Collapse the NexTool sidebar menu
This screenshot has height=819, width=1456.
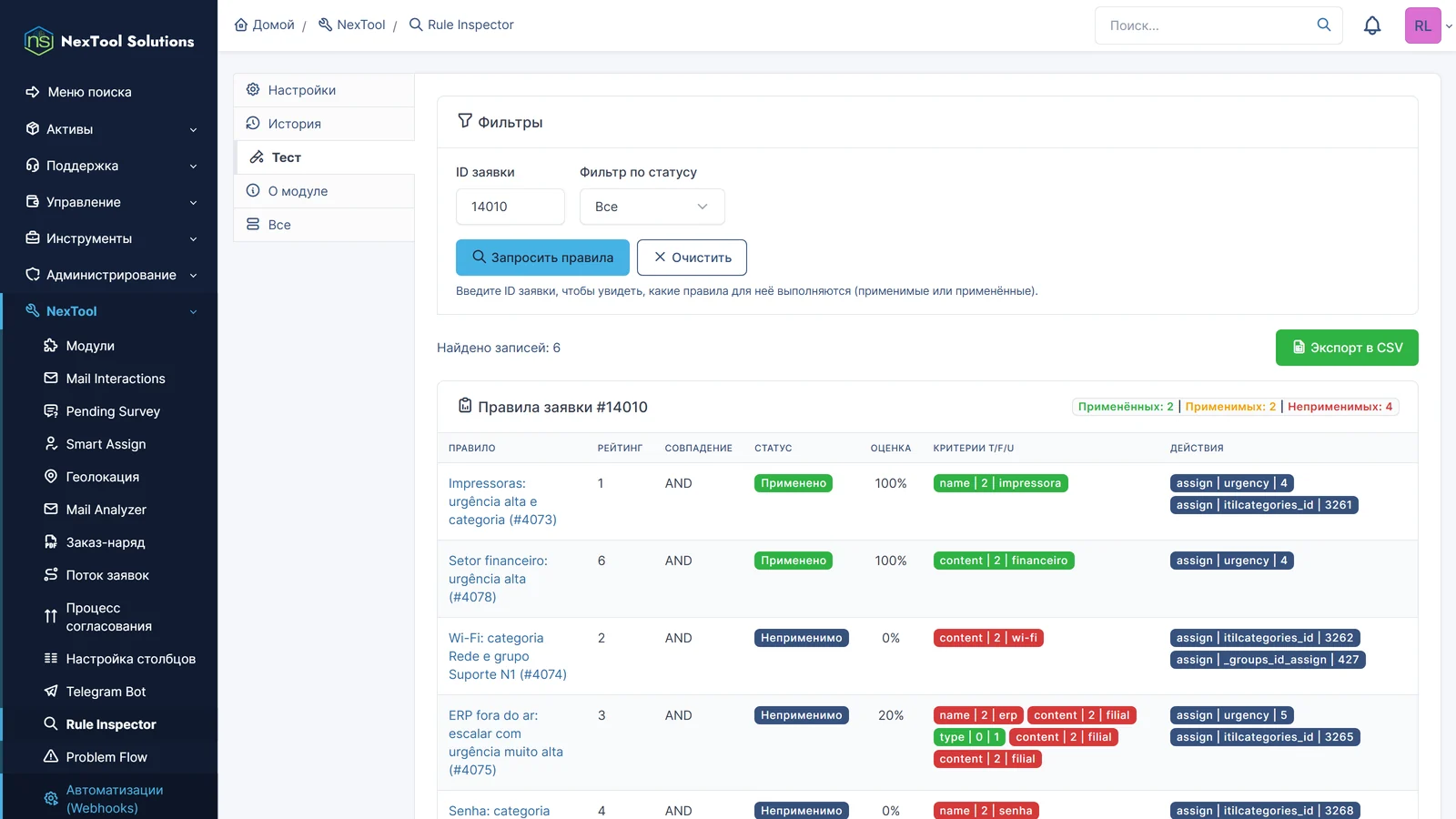[111, 311]
